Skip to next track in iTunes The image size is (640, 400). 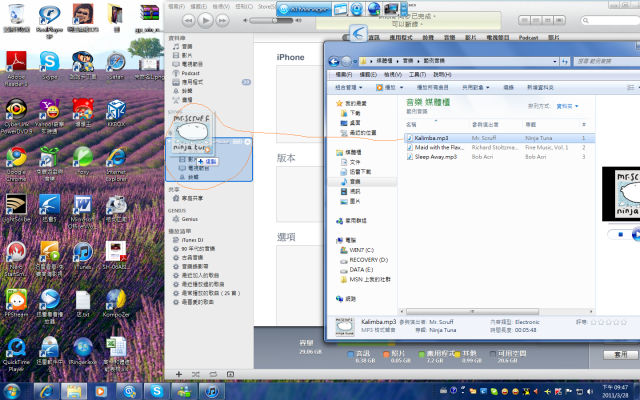222,20
